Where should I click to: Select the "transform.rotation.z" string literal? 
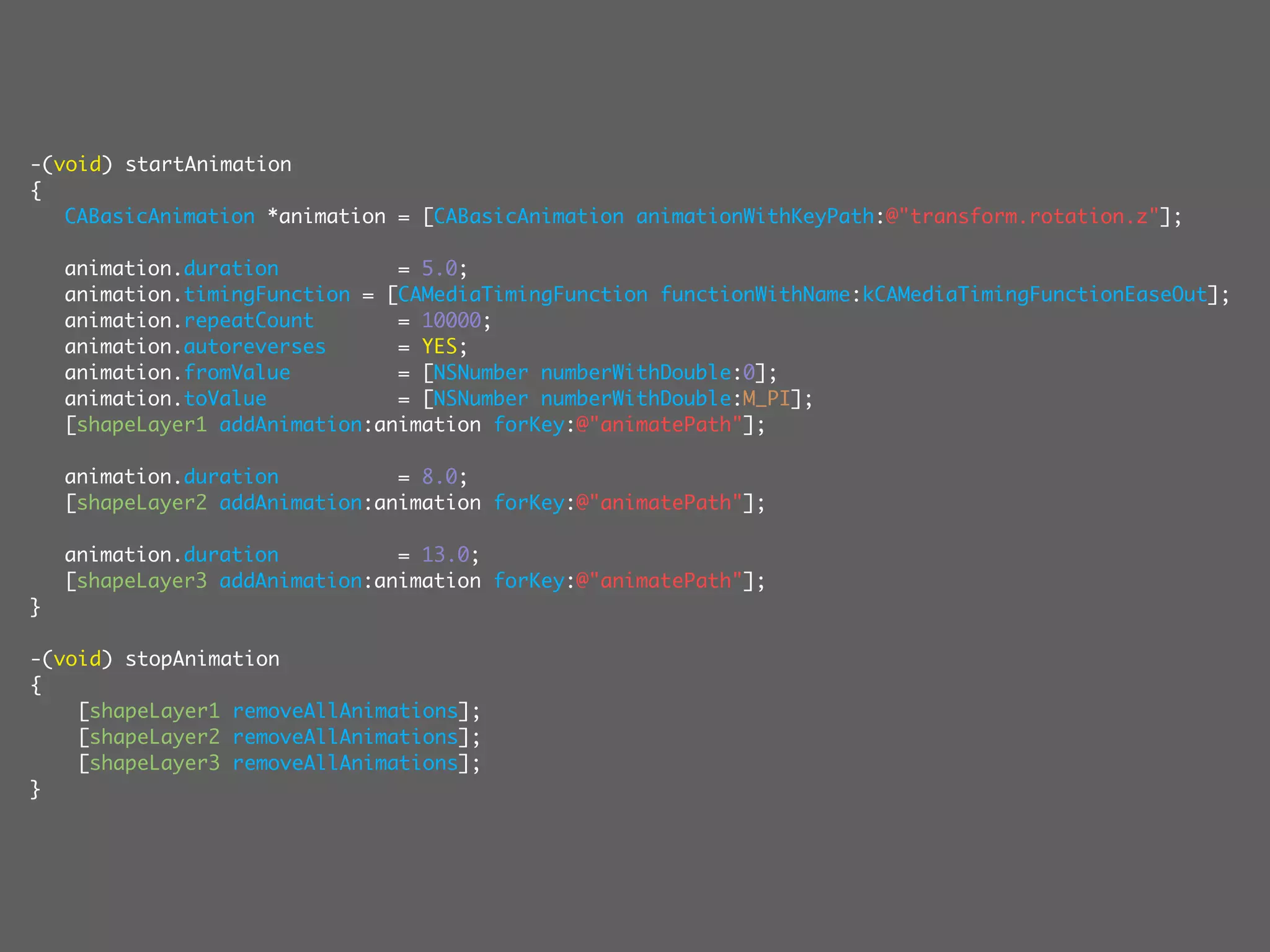[1029, 217]
